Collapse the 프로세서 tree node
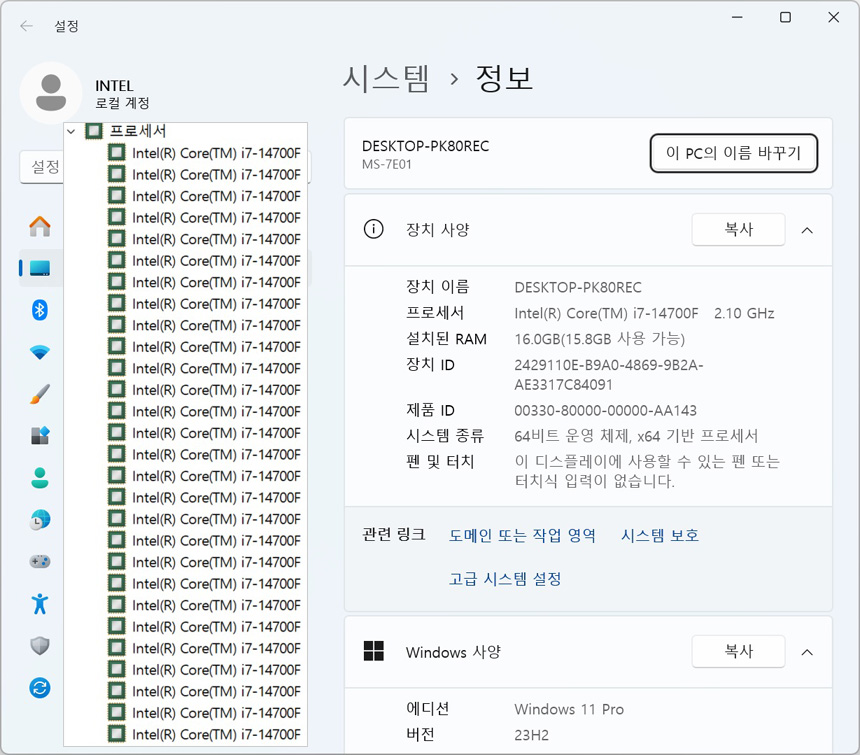The width and height of the screenshot is (860, 755). tap(71, 132)
